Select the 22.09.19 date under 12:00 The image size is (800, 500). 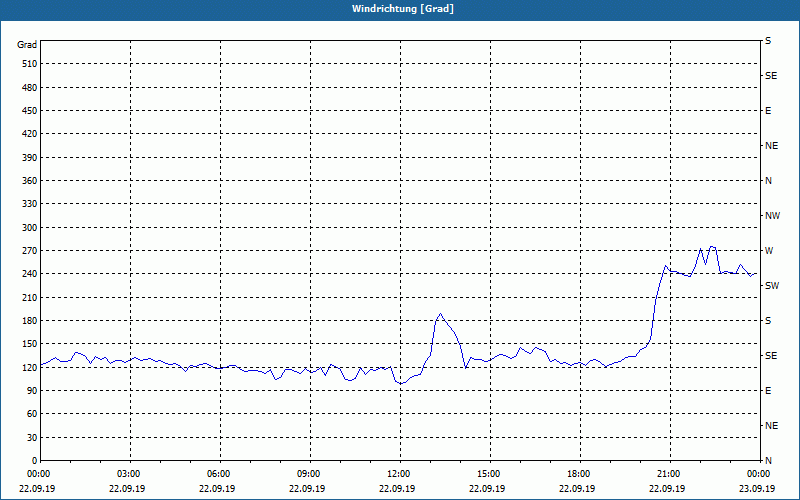pos(397,489)
